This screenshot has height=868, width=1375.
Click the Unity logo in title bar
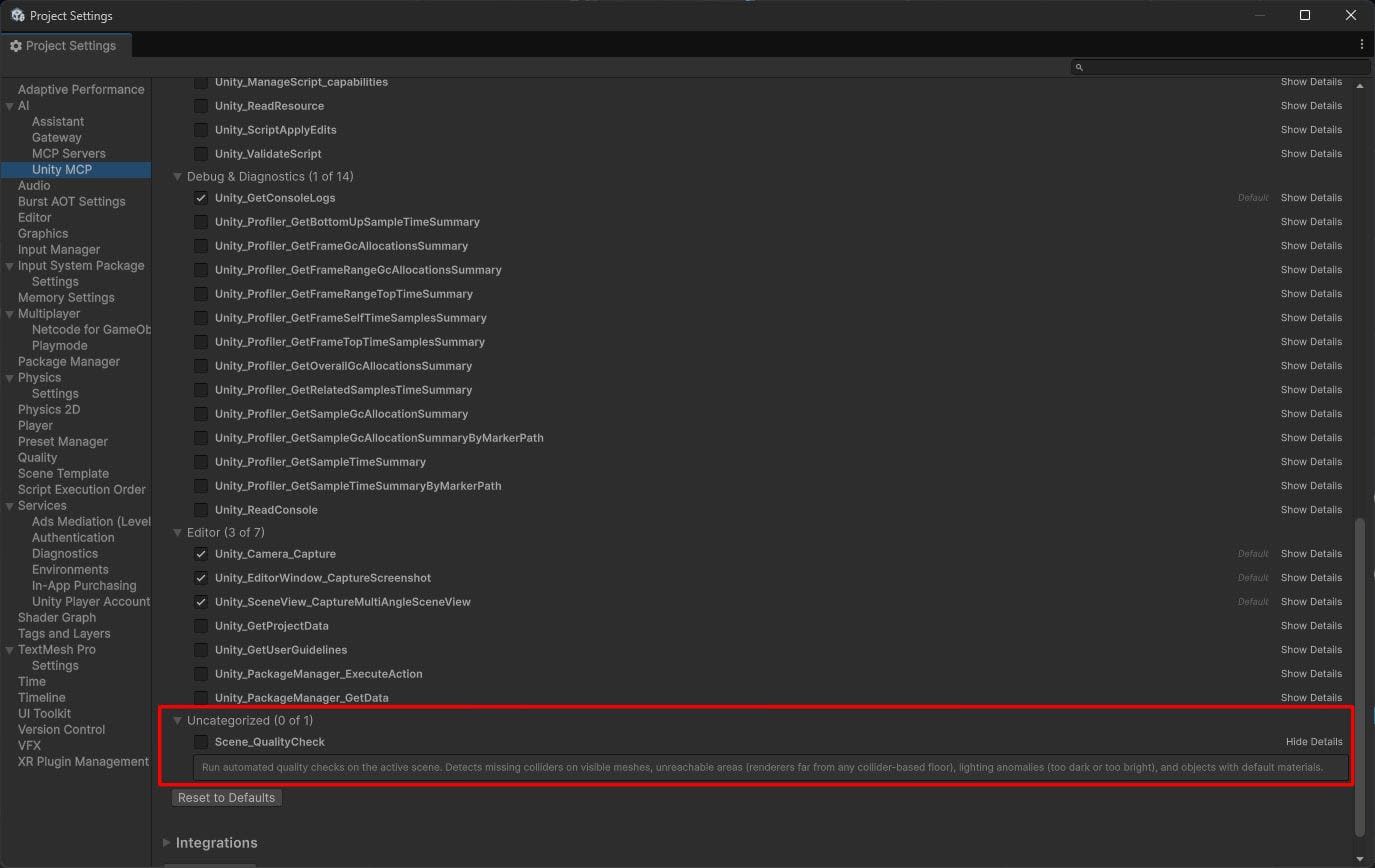coord(17,16)
